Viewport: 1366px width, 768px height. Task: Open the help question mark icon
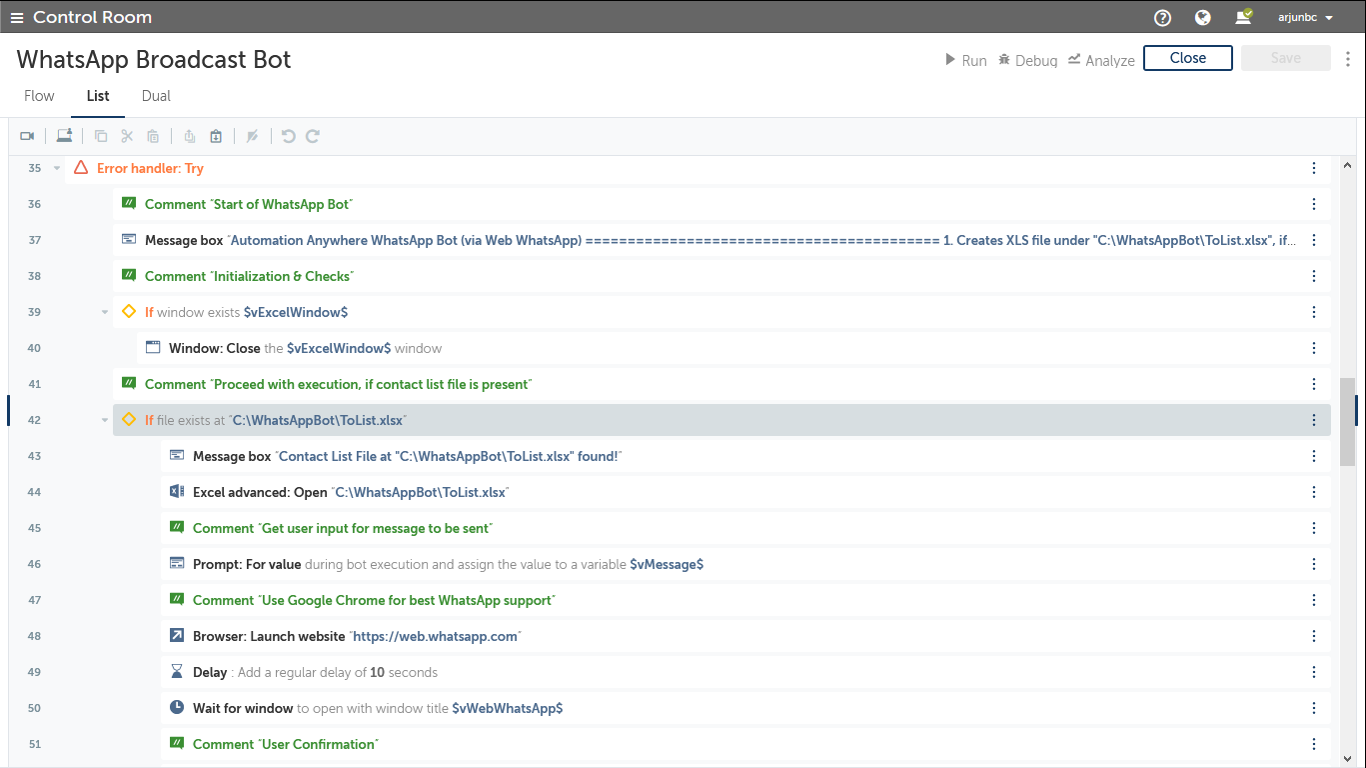(x=1162, y=17)
